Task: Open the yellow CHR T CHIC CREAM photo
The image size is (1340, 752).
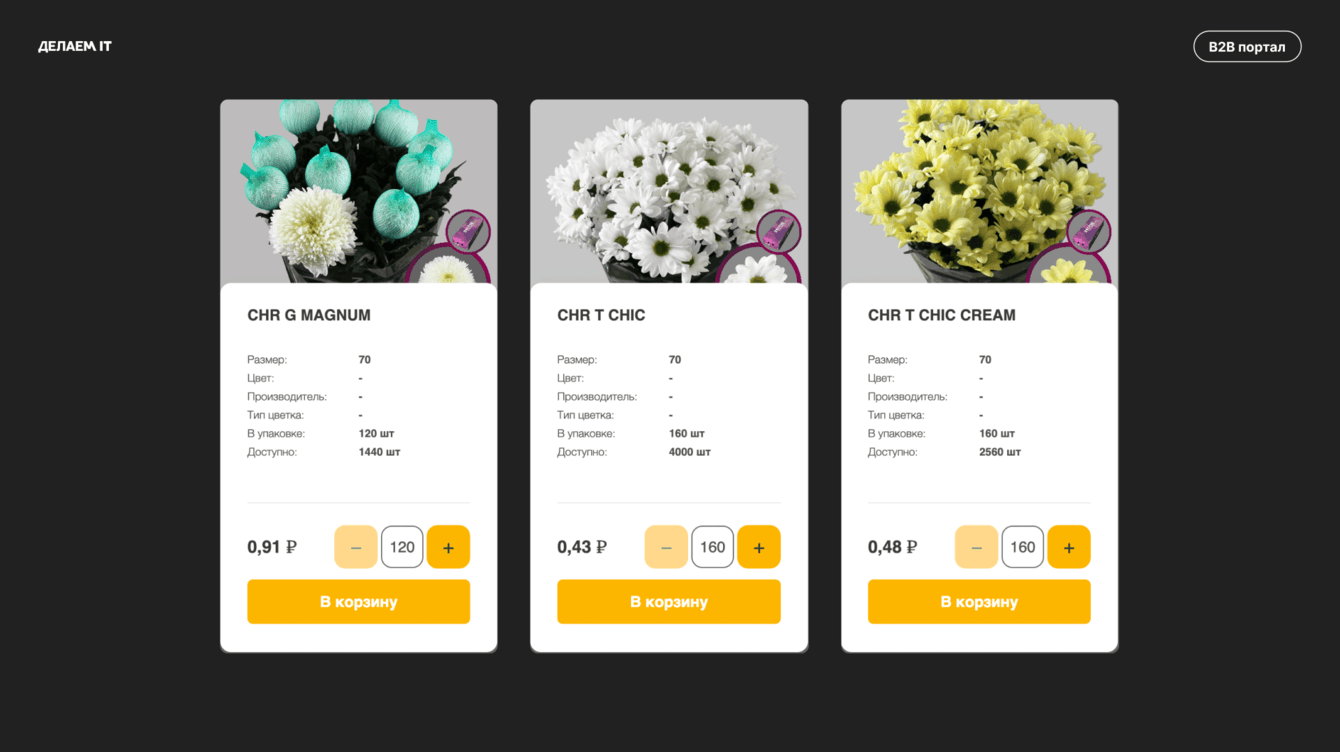Action: pyautogui.click(x=979, y=191)
